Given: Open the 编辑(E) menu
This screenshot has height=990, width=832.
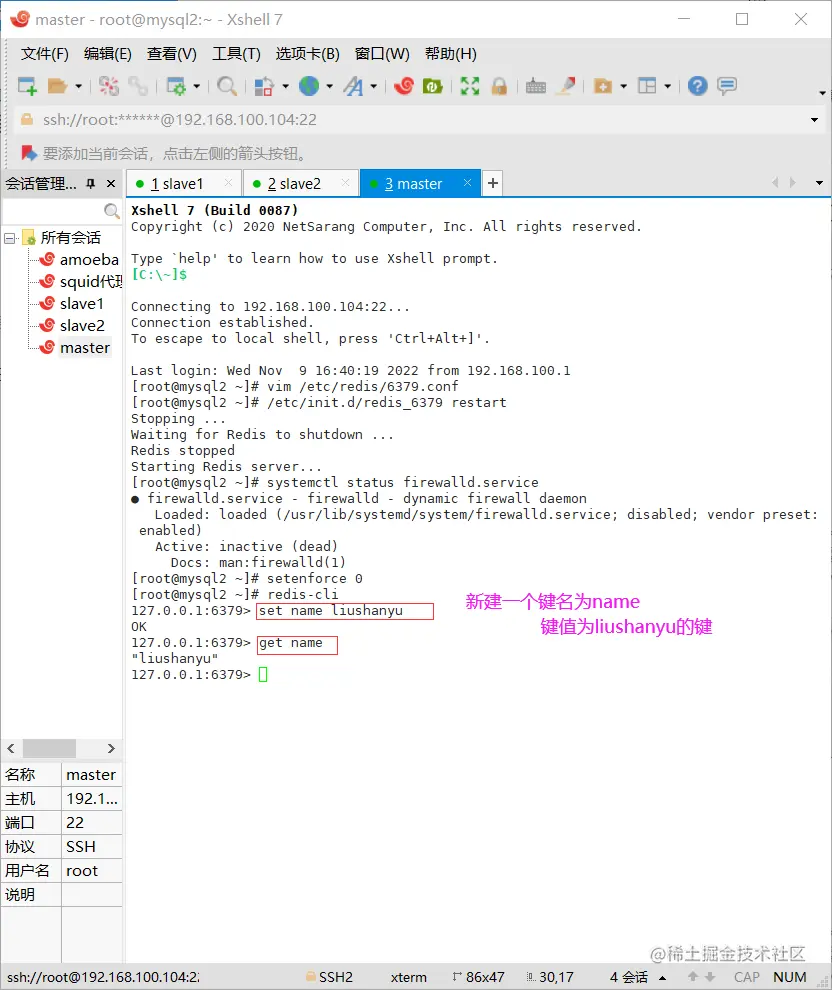Looking at the screenshot, I should point(108,54).
